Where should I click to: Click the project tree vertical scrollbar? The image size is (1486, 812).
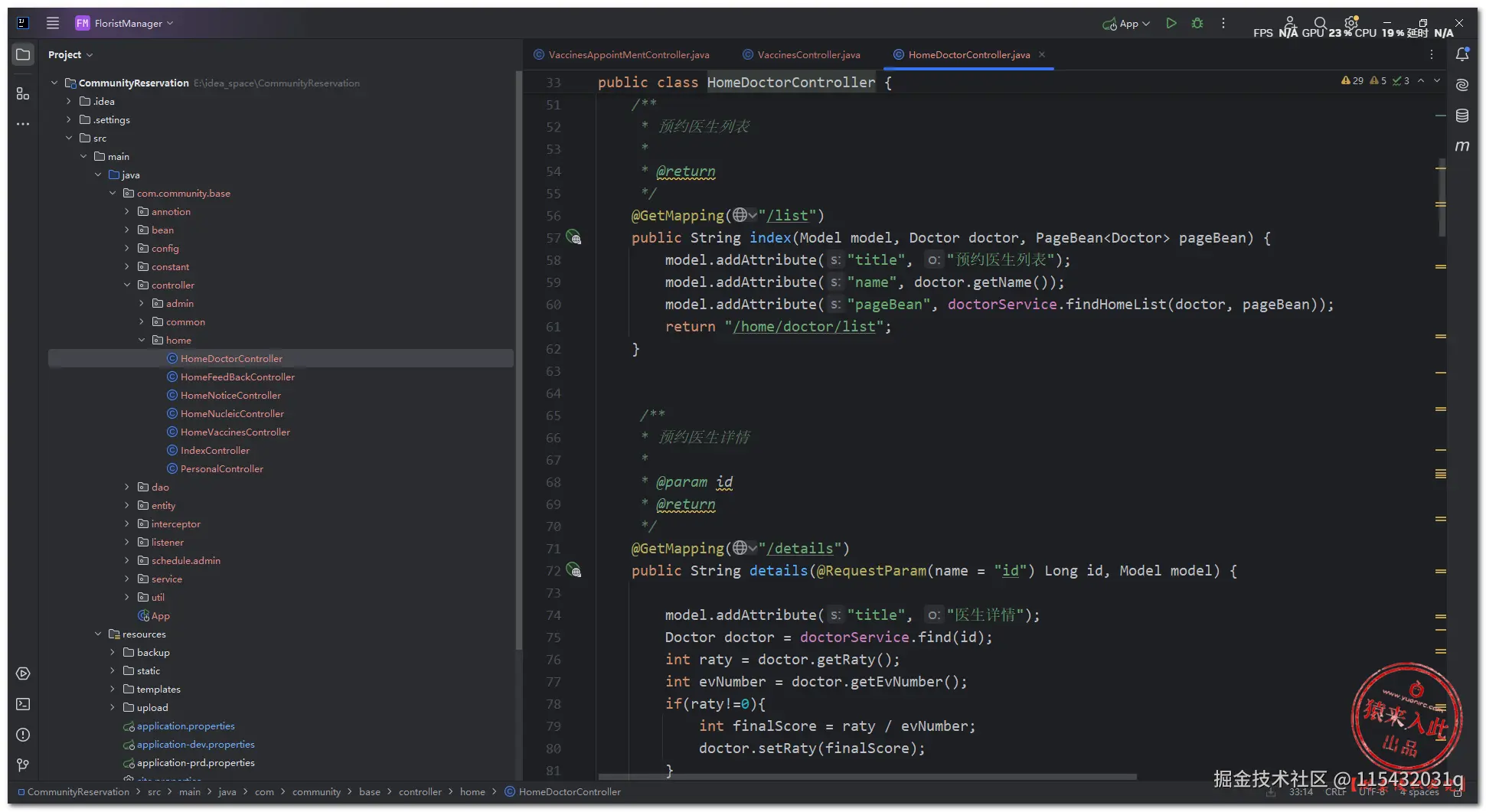pyautogui.click(x=518, y=360)
